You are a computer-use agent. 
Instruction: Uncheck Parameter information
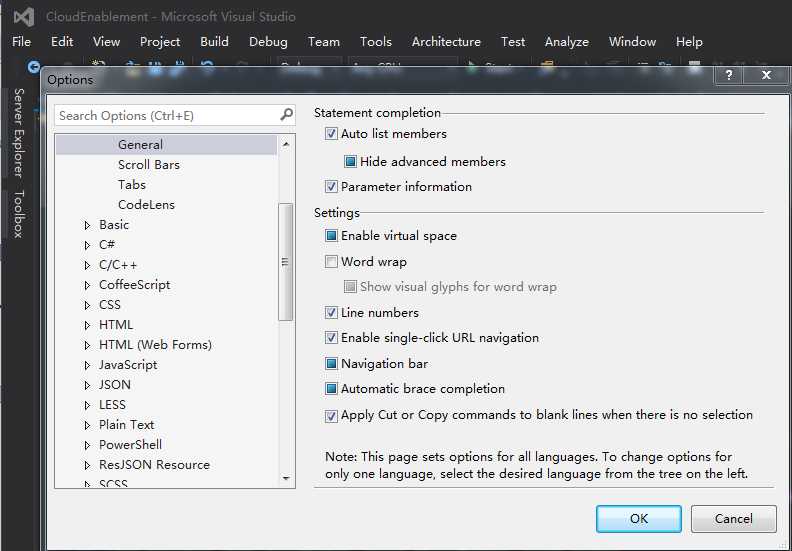point(331,187)
